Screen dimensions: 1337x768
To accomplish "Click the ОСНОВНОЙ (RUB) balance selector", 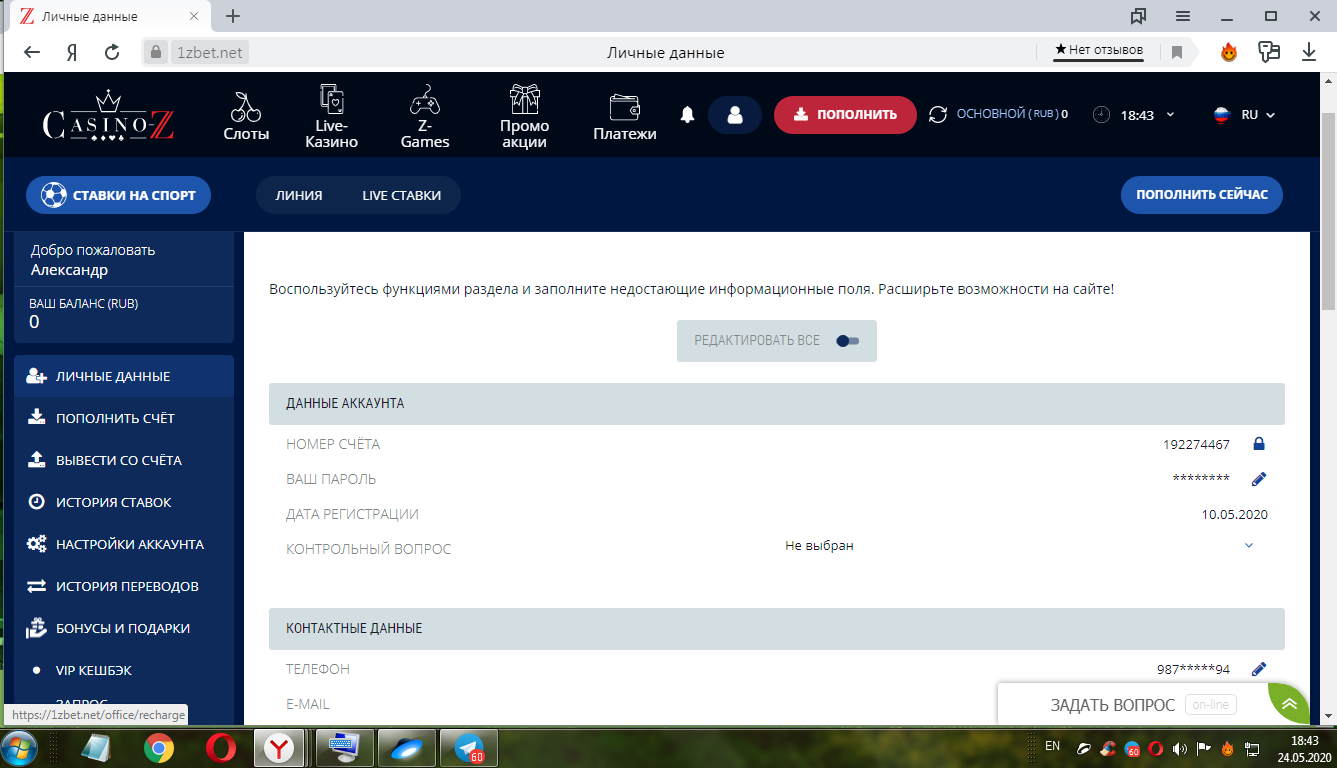I will click(1011, 115).
